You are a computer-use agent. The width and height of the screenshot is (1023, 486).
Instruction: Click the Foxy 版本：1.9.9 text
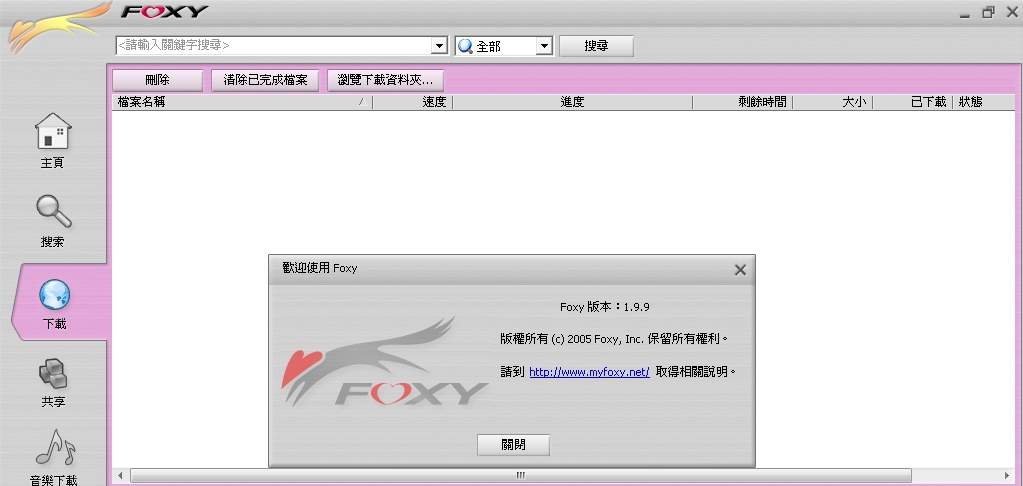pos(604,307)
